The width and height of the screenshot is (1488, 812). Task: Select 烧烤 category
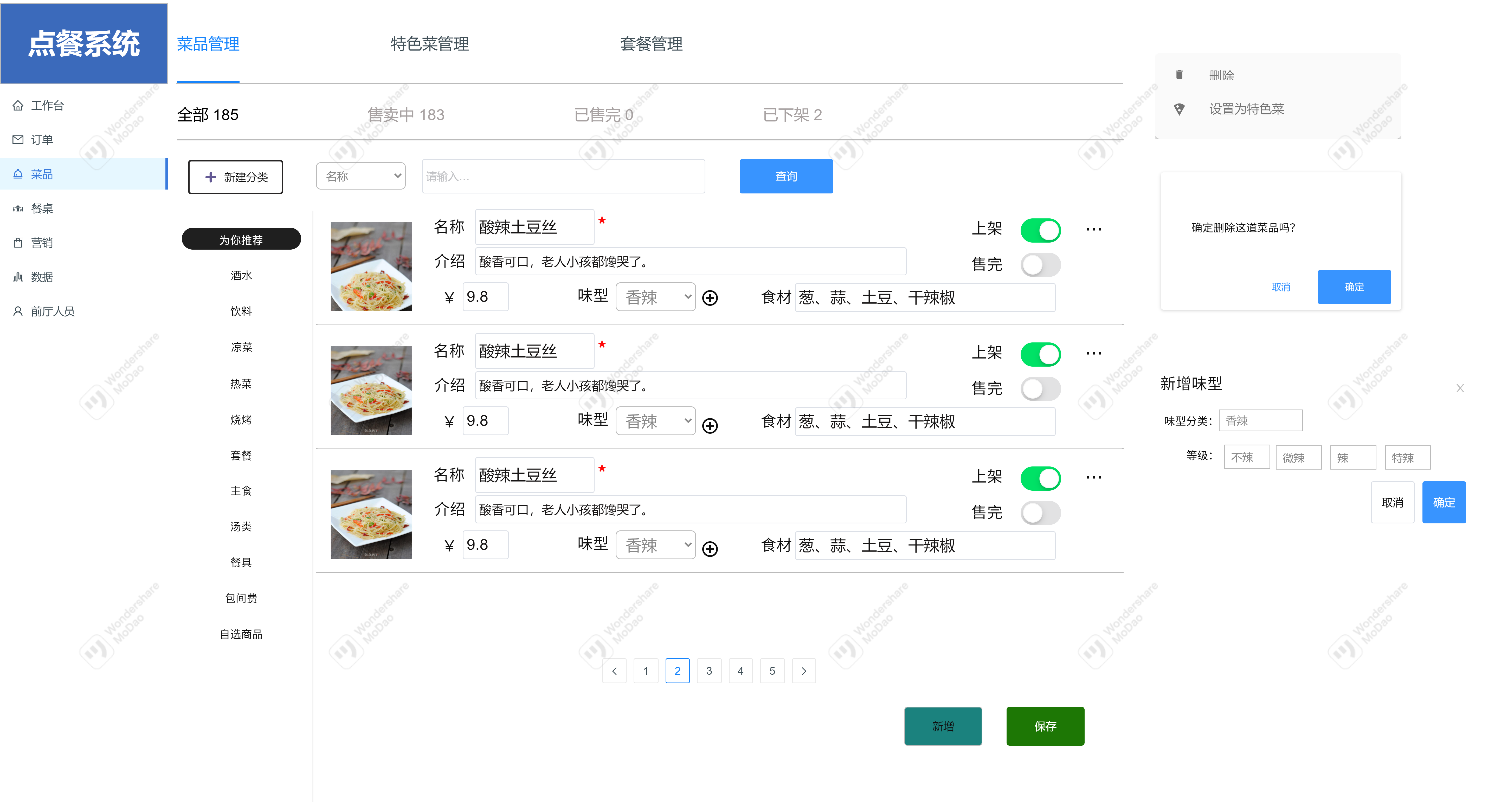[241, 419]
